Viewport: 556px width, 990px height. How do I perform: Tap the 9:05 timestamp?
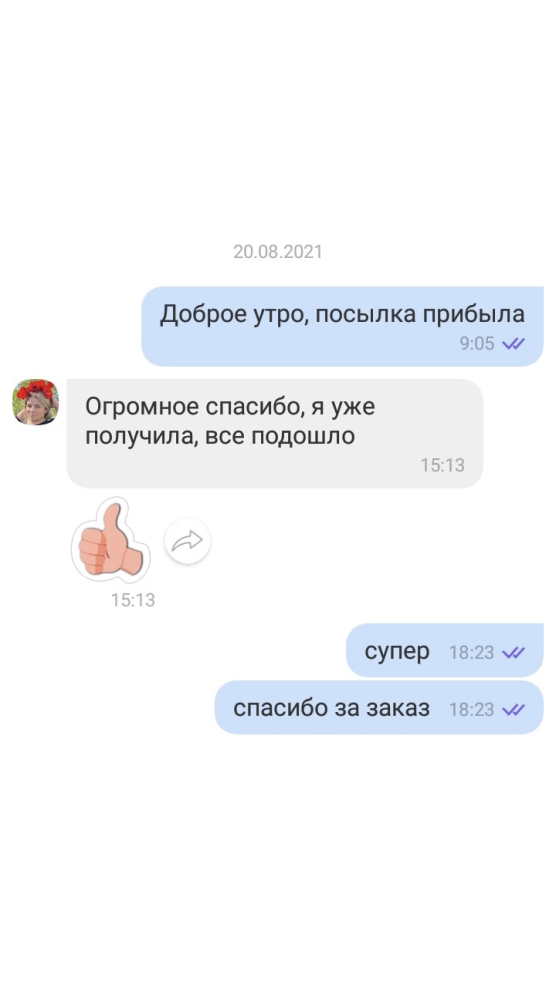(477, 343)
